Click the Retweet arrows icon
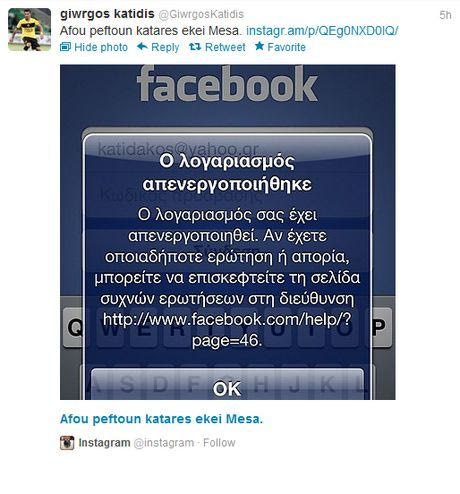 tap(195, 46)
